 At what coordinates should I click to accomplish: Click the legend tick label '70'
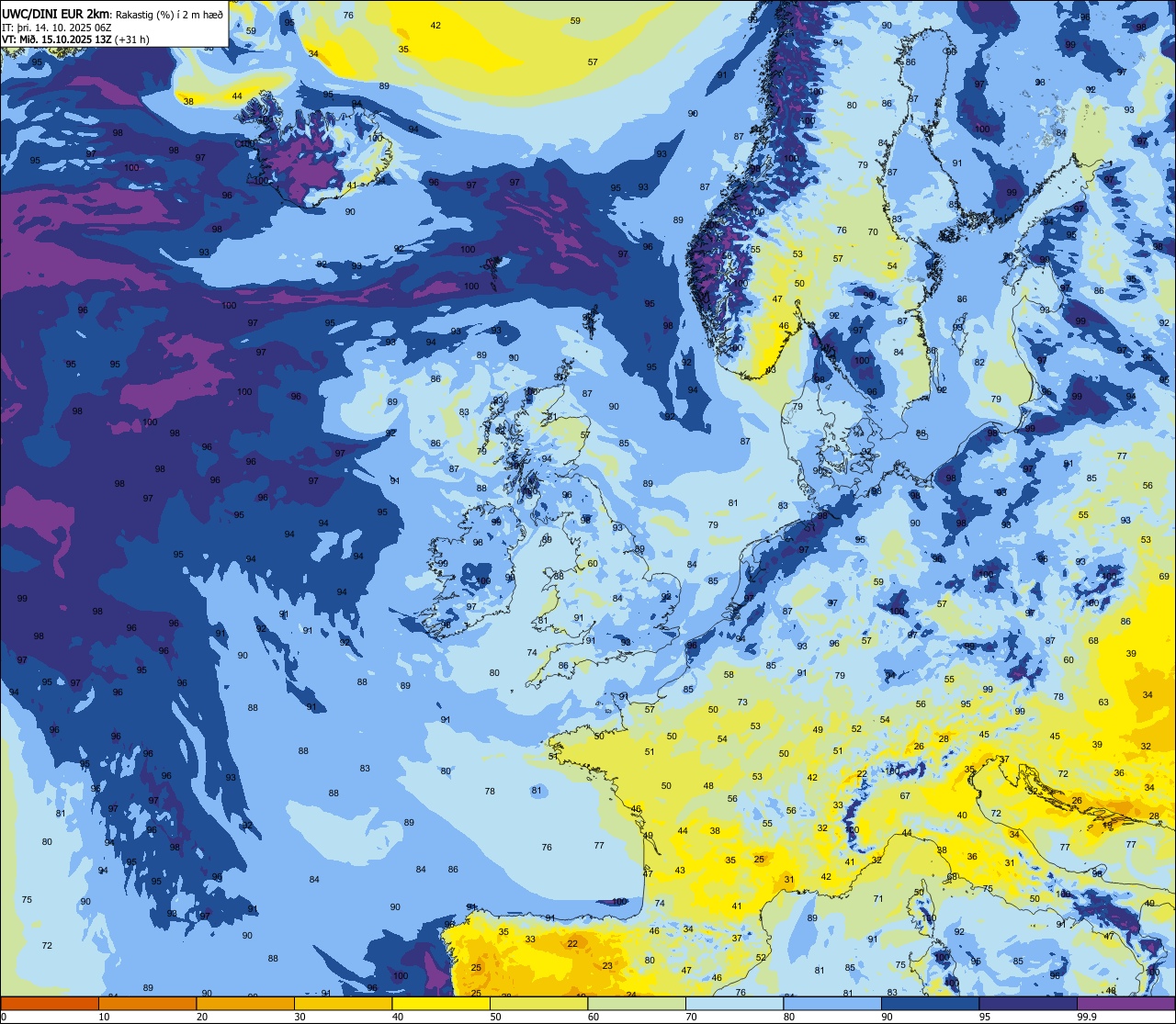[x=691, y=1017]
